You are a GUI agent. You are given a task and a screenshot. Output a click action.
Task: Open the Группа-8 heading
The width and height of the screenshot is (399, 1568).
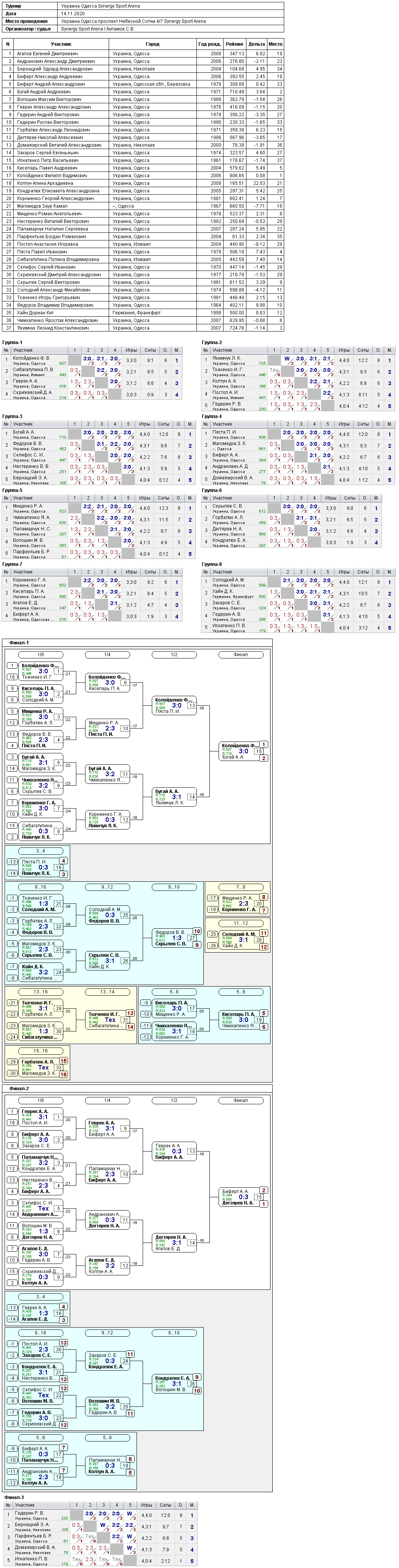pos(212,564)
